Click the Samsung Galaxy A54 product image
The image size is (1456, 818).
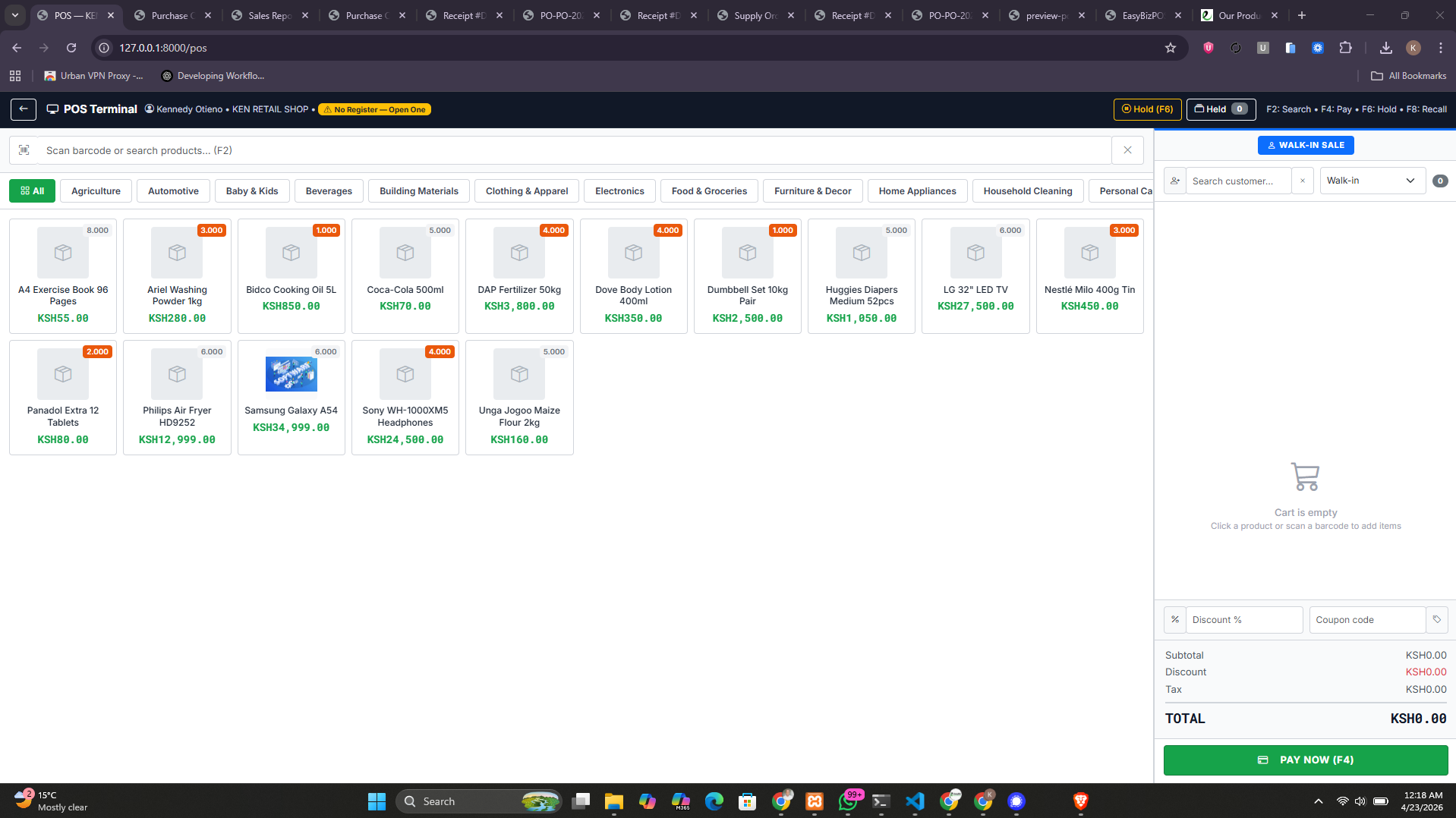click(292, 374)
